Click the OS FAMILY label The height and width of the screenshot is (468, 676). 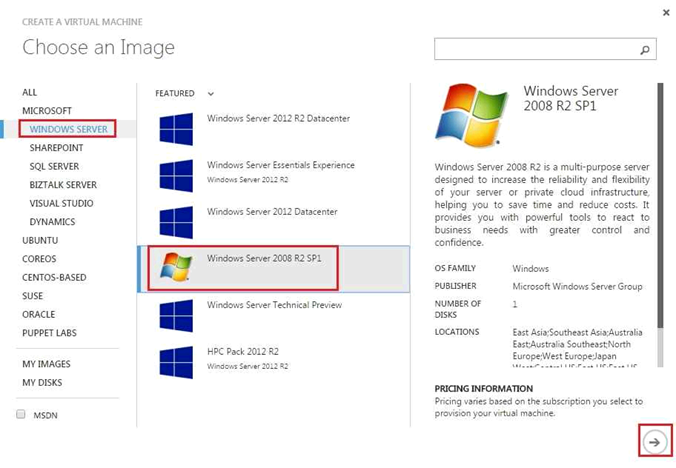tap(455, 268)
